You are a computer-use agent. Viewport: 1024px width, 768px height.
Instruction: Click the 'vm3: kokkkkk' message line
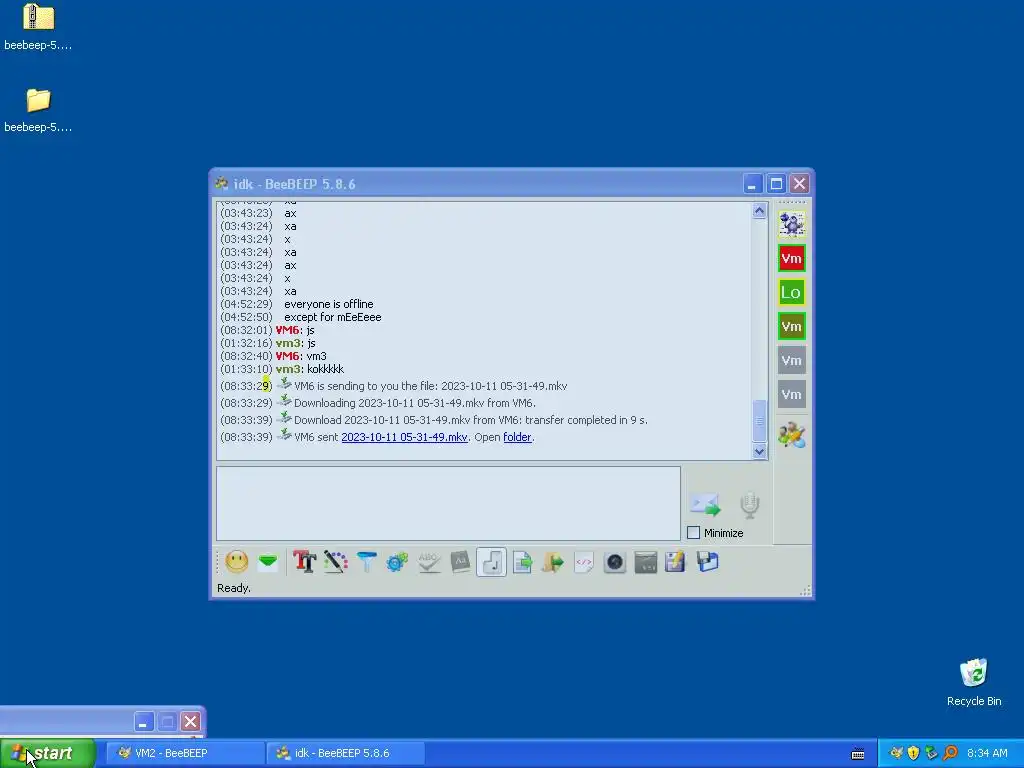pyautogui.click(x=310, y=369)
